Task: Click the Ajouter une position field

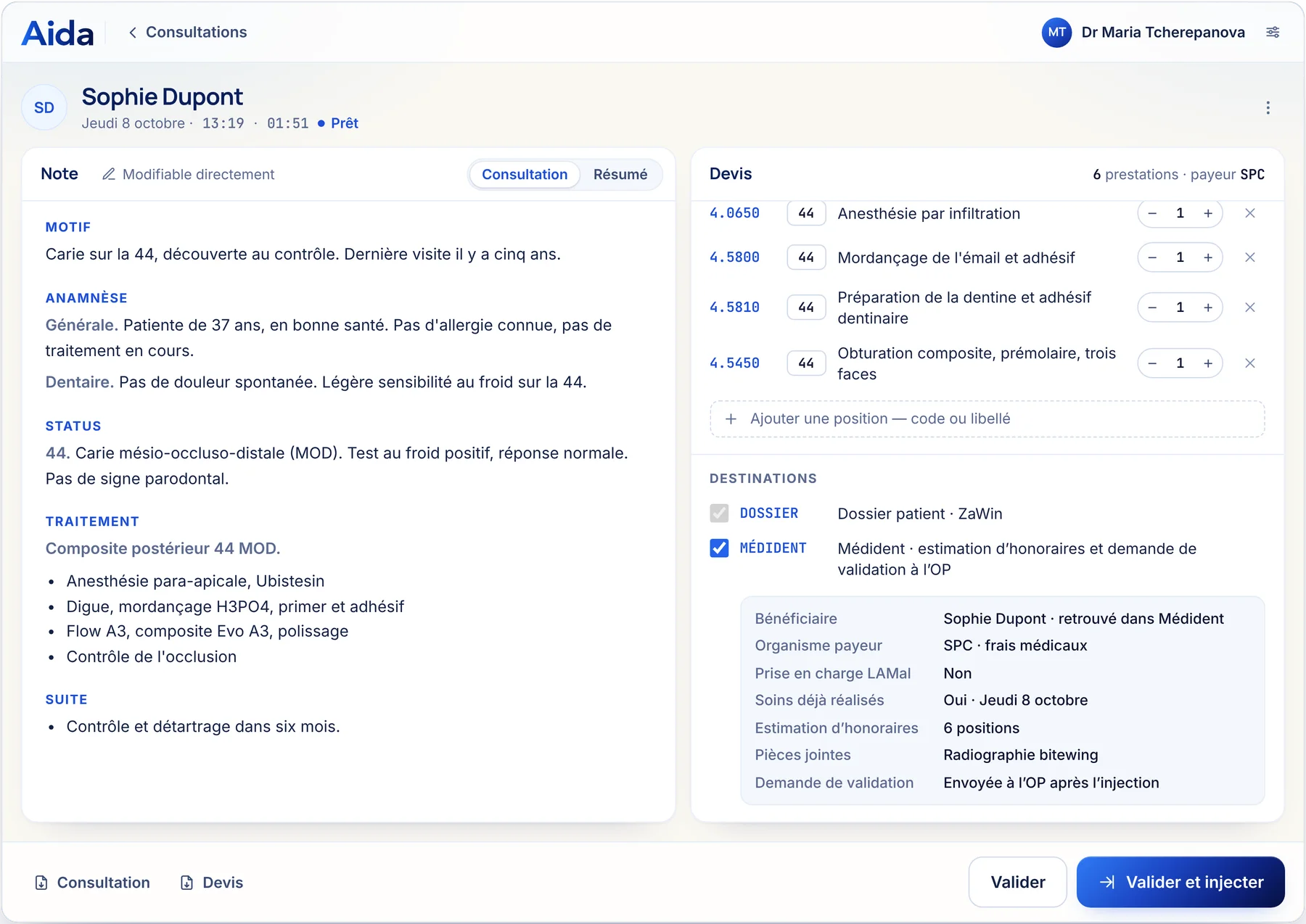Action: 987,419
